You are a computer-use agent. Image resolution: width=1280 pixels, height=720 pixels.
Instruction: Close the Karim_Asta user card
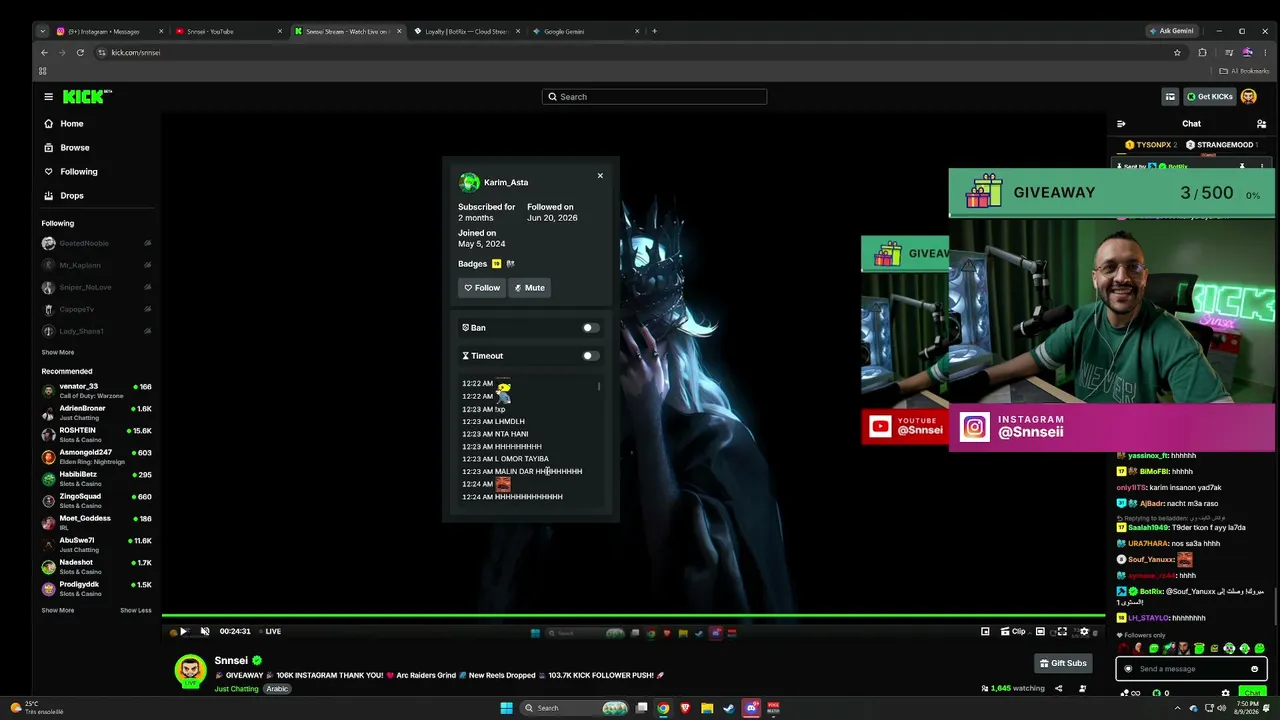[x=600, y=176]
